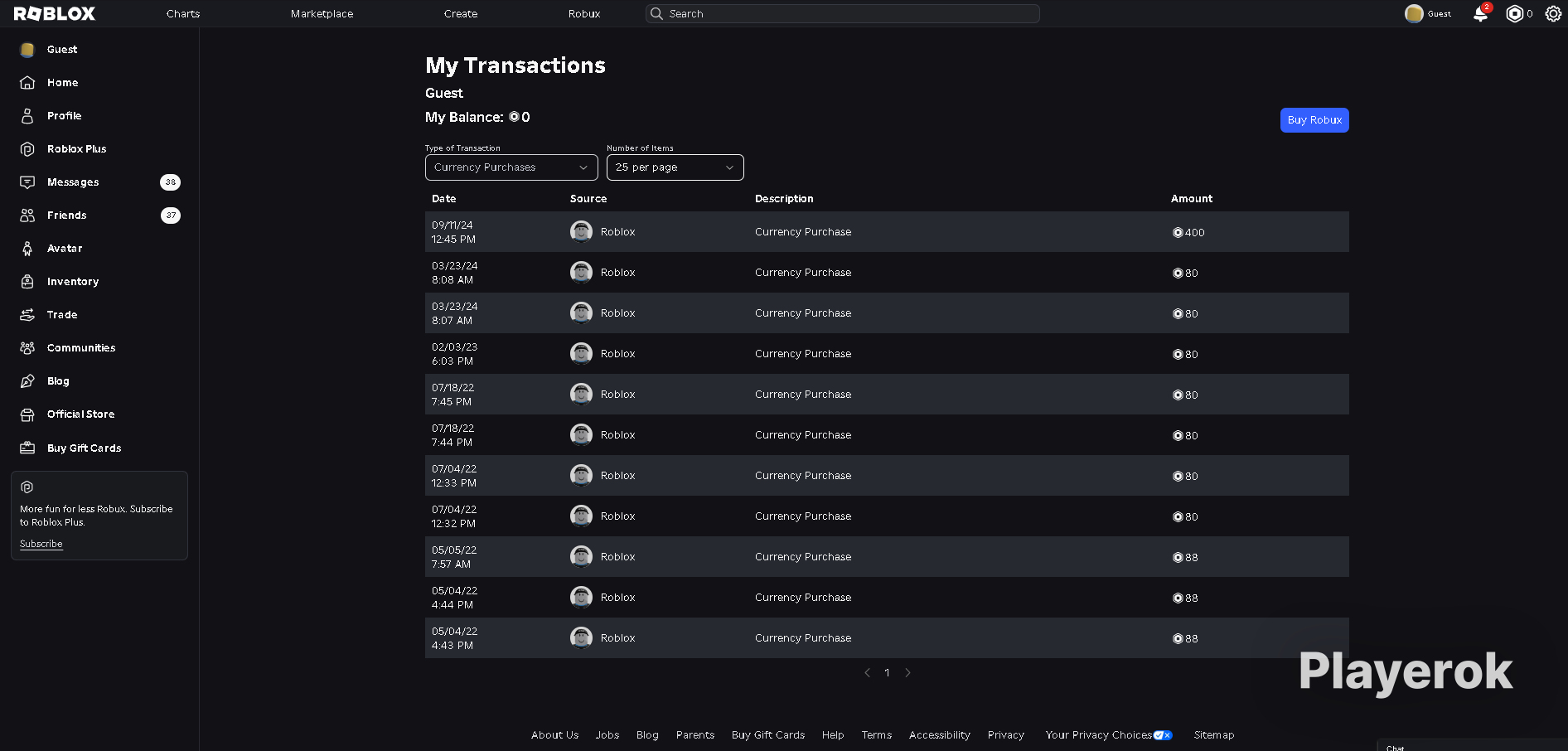Click the Description column header

(x=784, y=199)
